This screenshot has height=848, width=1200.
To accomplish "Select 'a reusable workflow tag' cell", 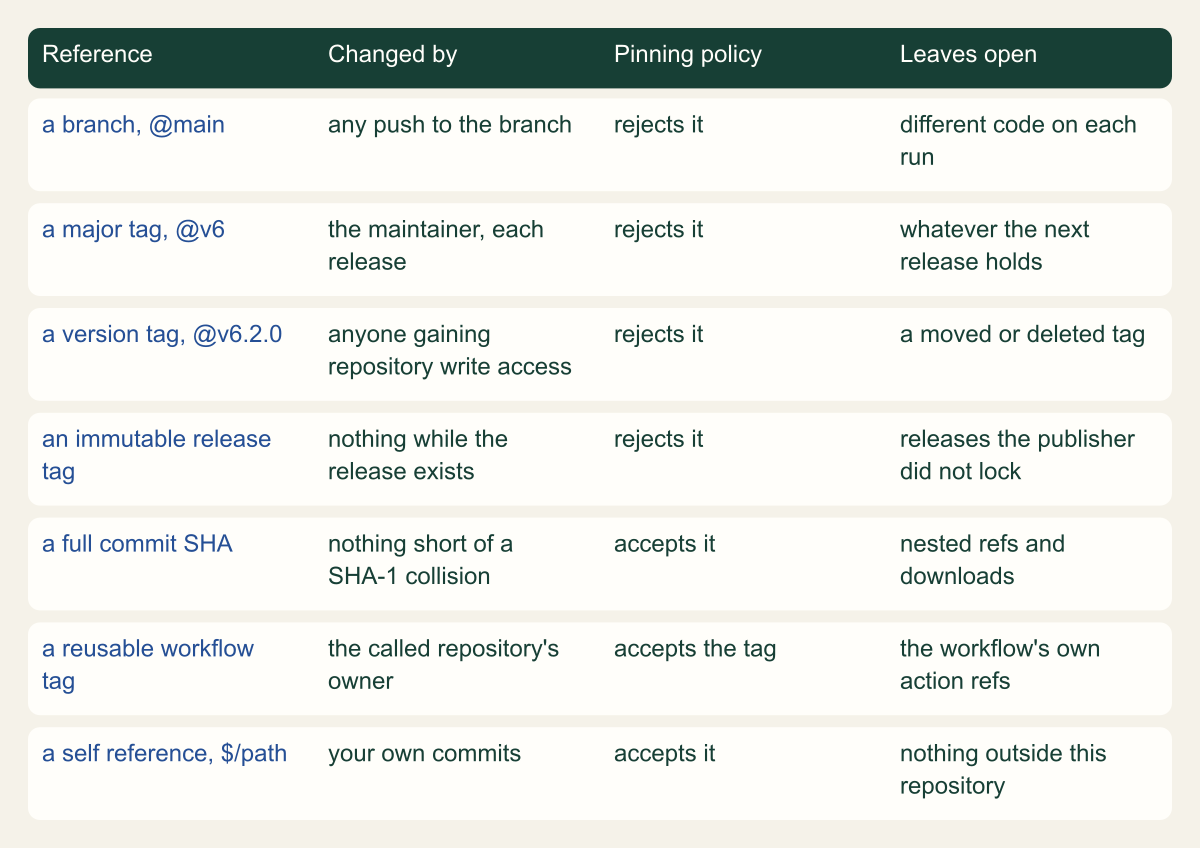I will pos(148,664).
